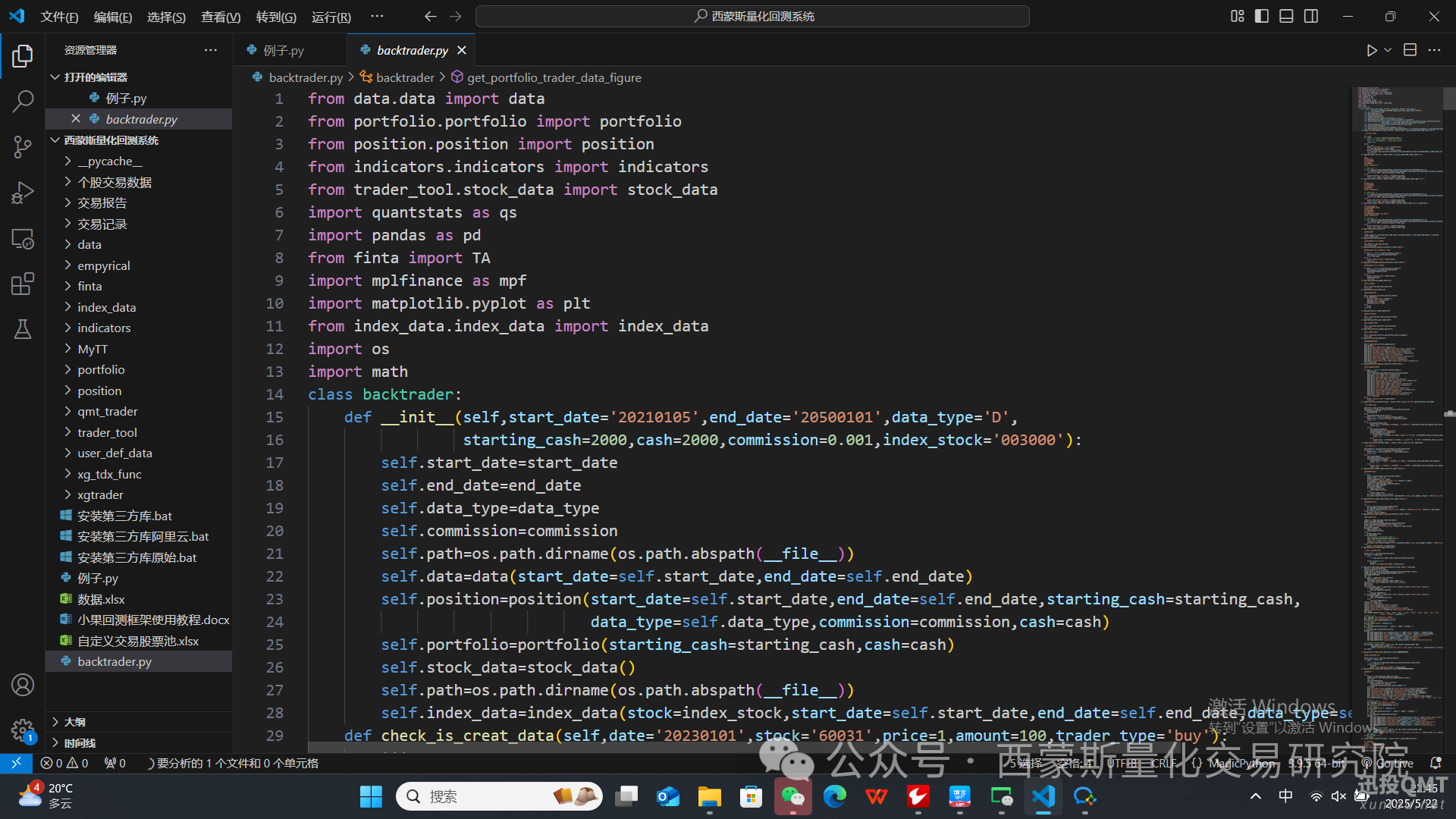This screenshot has height=819, width=1456.
Task: Show hidden system tray icons chevron
Action: click(x=1256, y=796)
